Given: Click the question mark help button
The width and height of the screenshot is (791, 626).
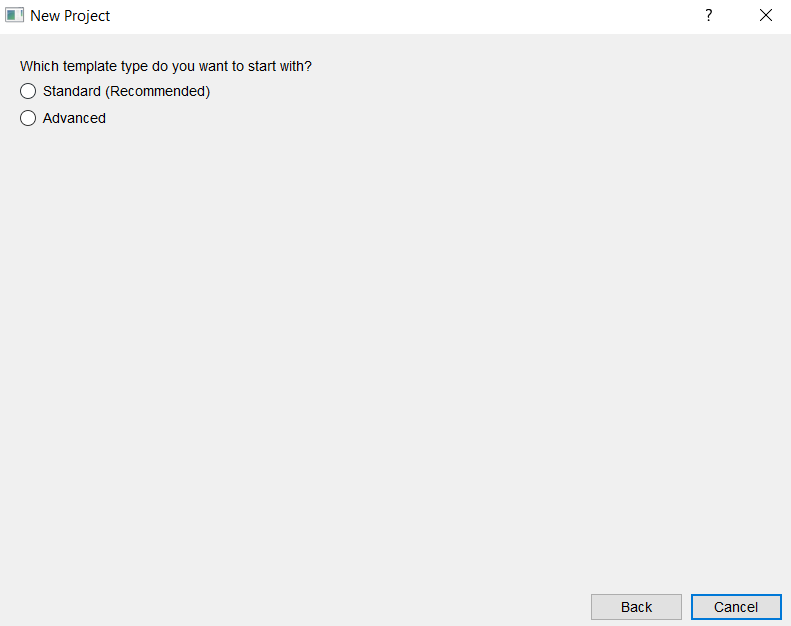Looking at the screenshot, I should pyautogui.click(x=708, y=16).
